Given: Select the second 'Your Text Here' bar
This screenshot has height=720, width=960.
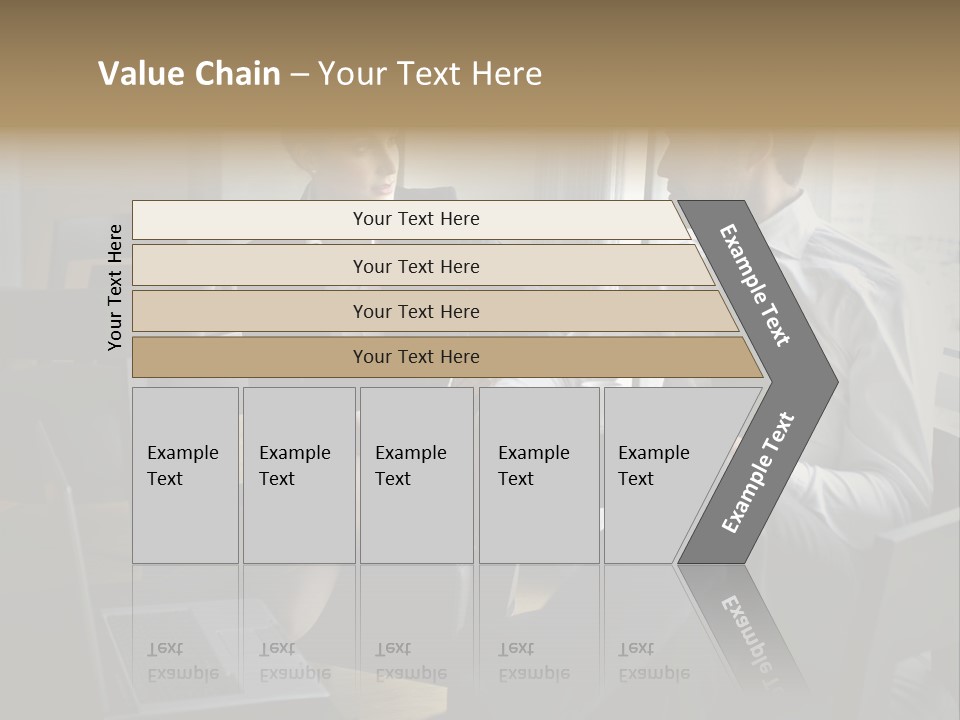Looking at the screenshot, I should coord(423,265).
